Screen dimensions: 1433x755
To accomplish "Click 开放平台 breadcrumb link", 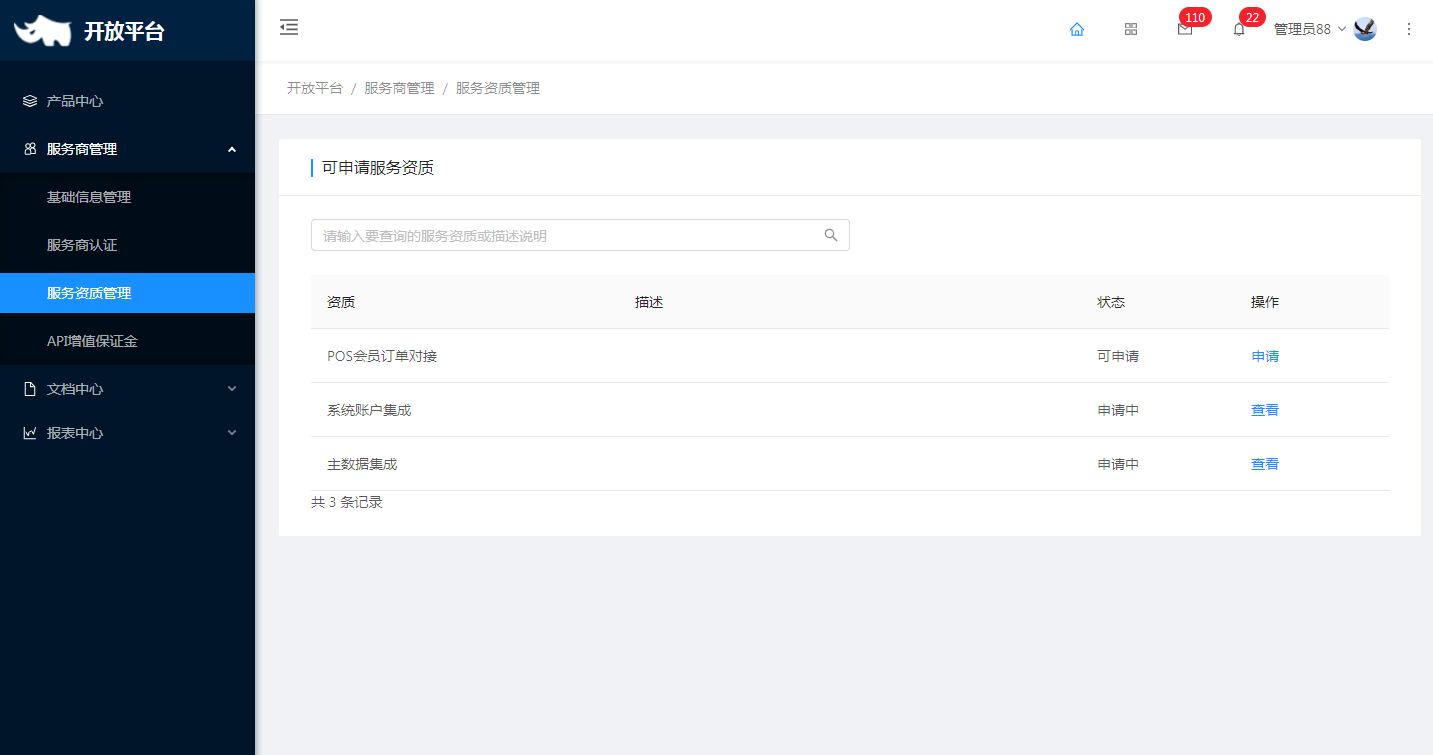I will coord(315,88).
